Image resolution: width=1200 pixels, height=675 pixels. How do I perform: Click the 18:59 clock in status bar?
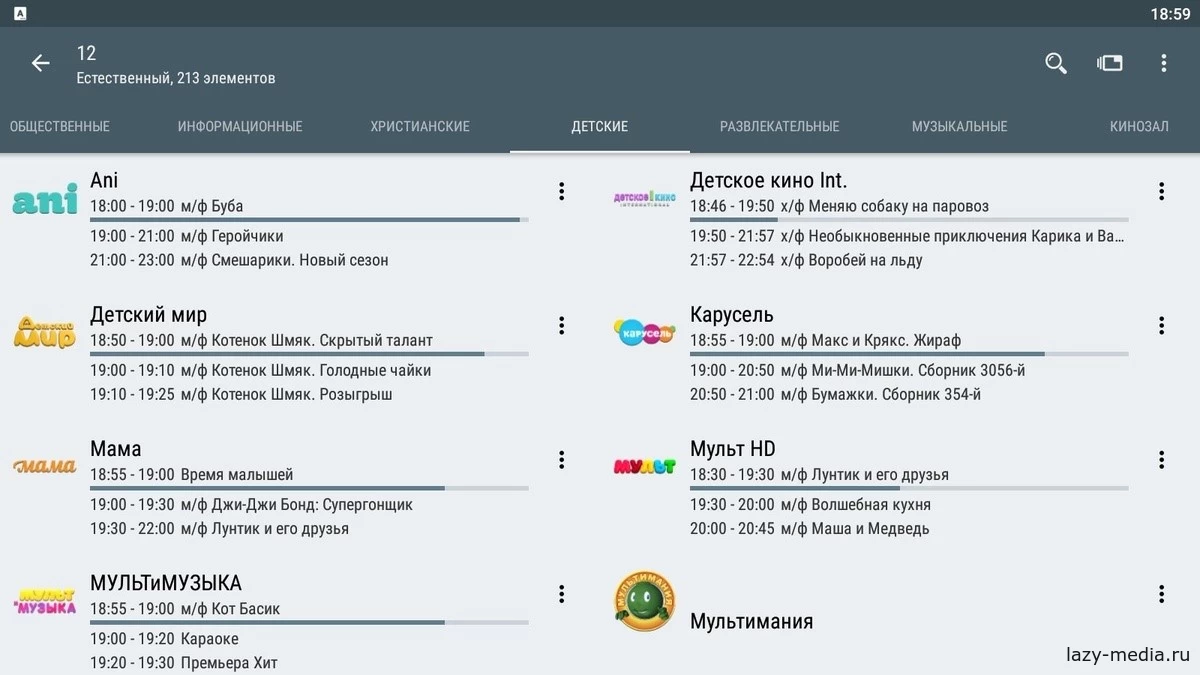[1170, 14]
